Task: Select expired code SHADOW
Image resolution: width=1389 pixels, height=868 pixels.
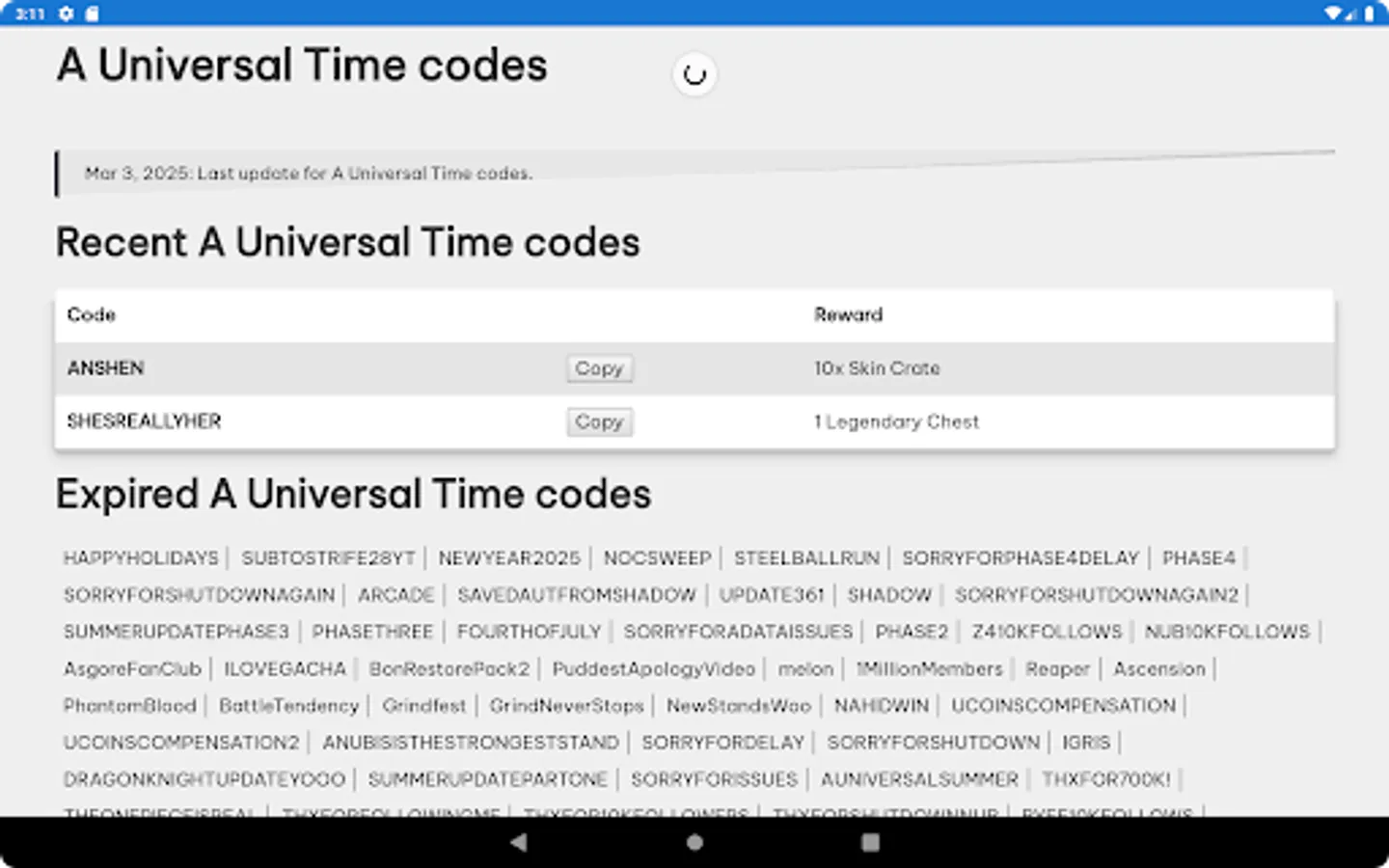Action: 889,595
